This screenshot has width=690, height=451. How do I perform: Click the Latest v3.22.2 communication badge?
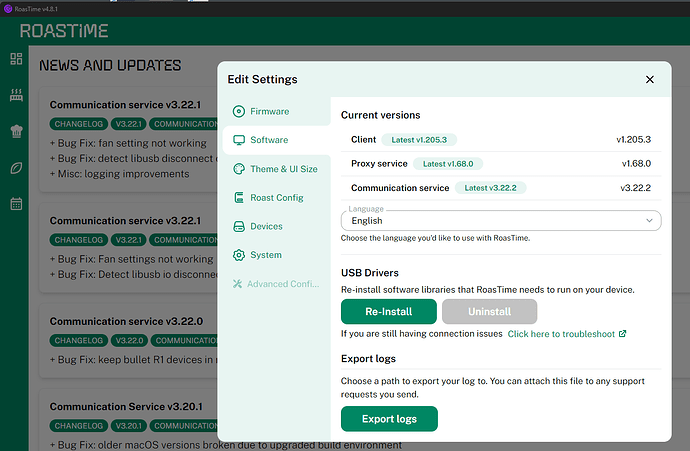tap(490, 188)
